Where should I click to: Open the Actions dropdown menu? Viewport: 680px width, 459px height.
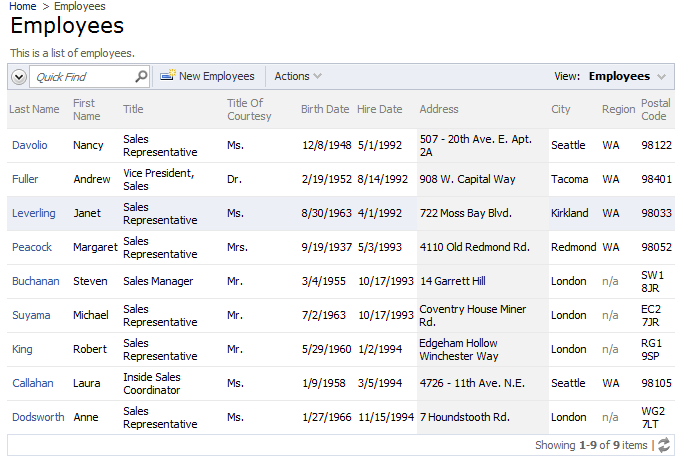[298, 76]
